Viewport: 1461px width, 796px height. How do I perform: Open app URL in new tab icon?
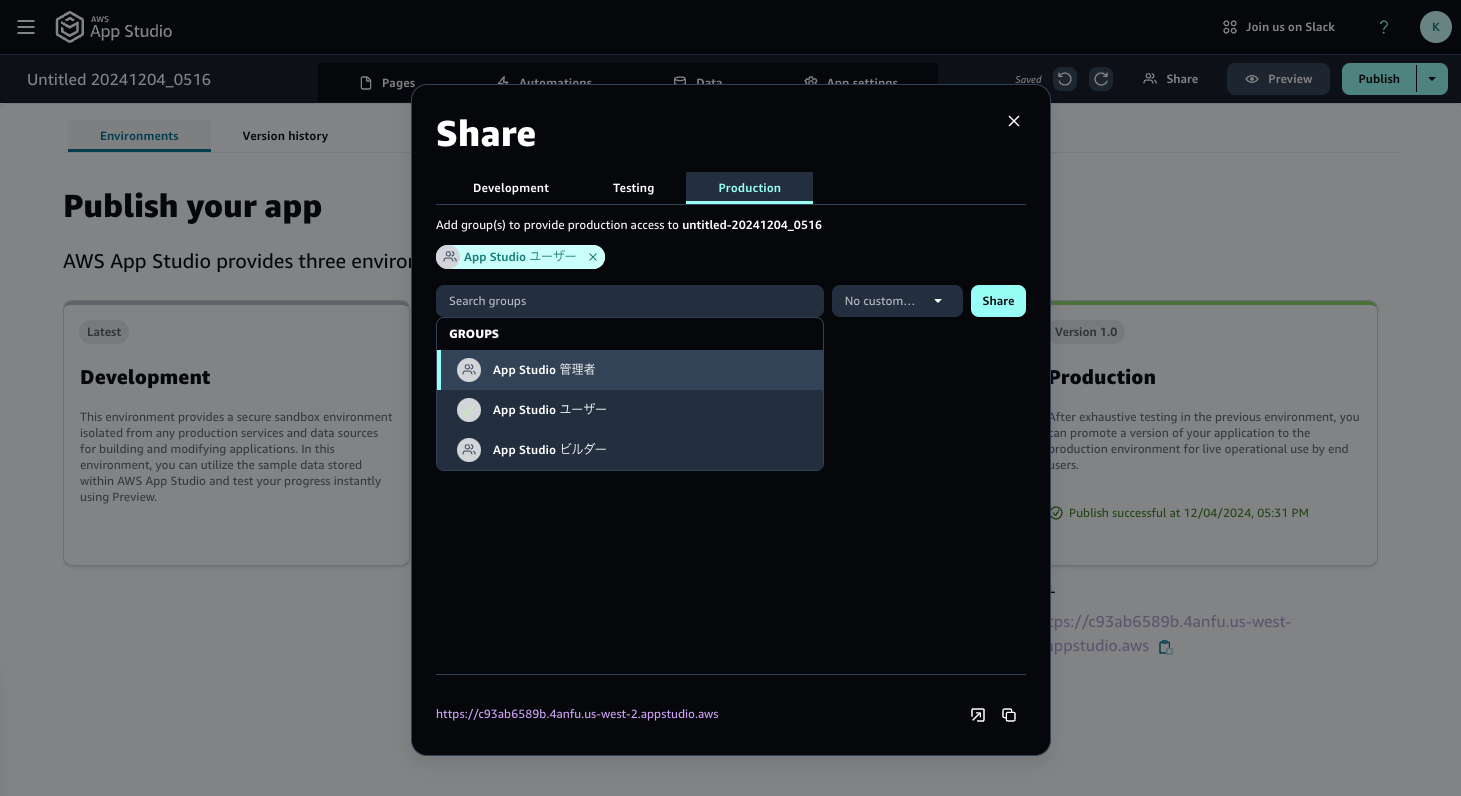click(x=978, y=715)
